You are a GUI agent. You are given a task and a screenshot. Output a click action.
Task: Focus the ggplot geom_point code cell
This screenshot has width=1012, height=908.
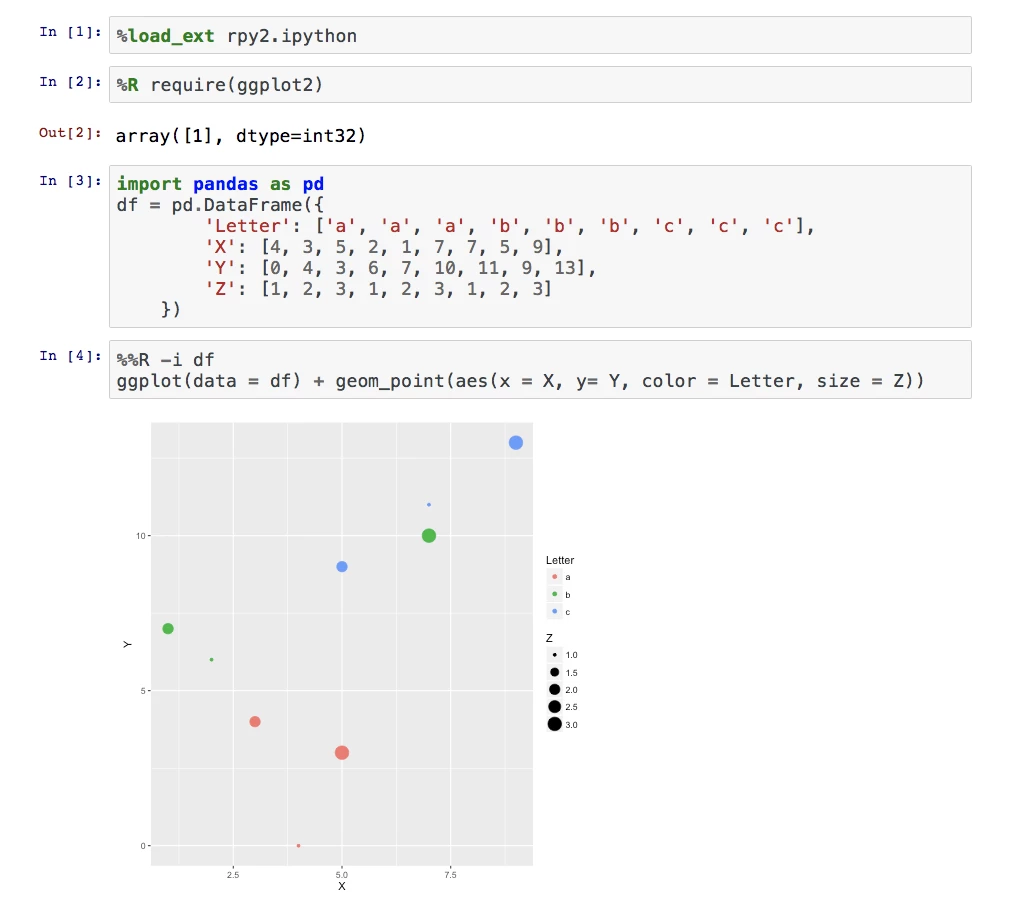click(x=540, y=370)
